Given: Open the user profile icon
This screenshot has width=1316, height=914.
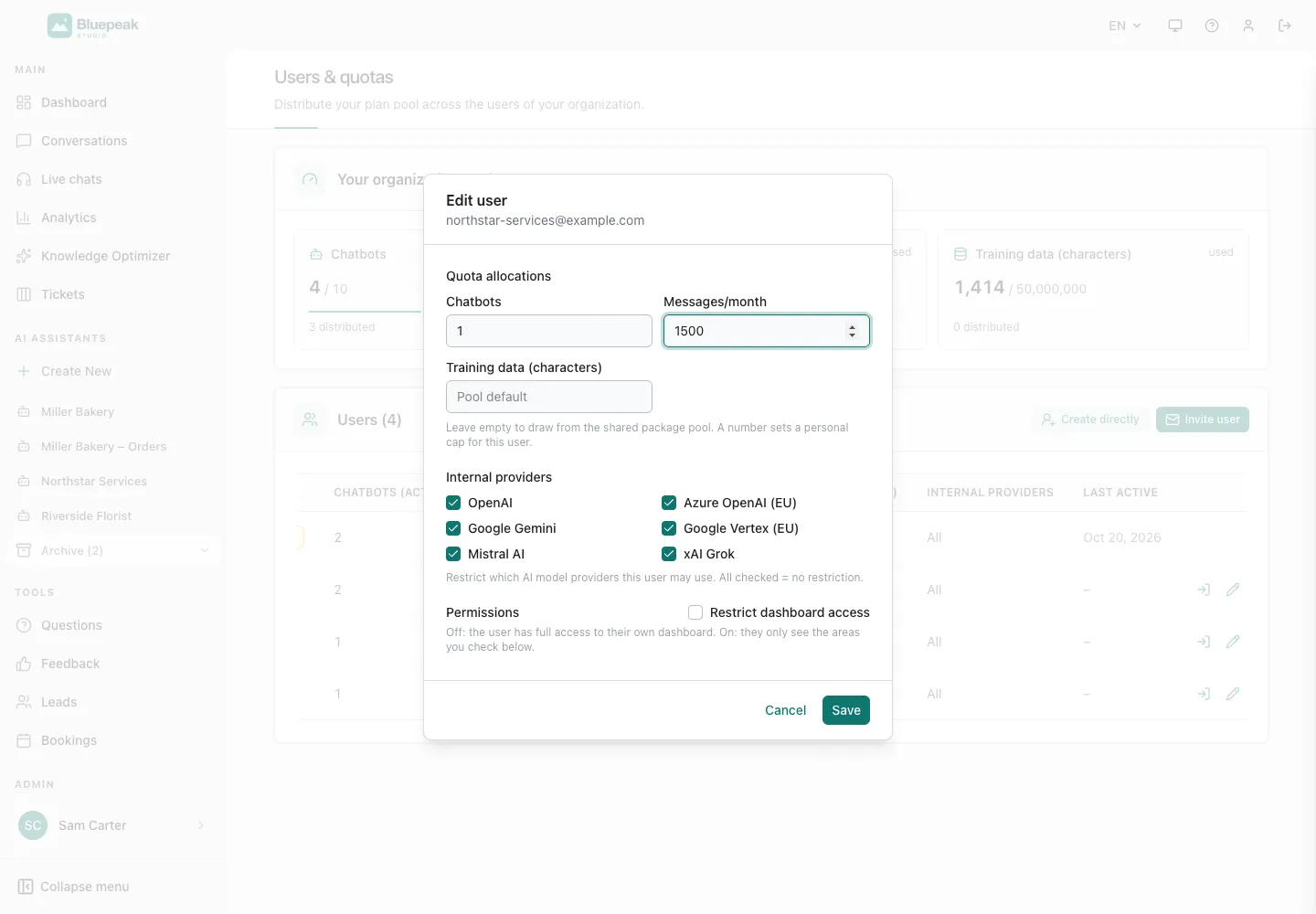Looking at the screenshot, I should 1248,26.
